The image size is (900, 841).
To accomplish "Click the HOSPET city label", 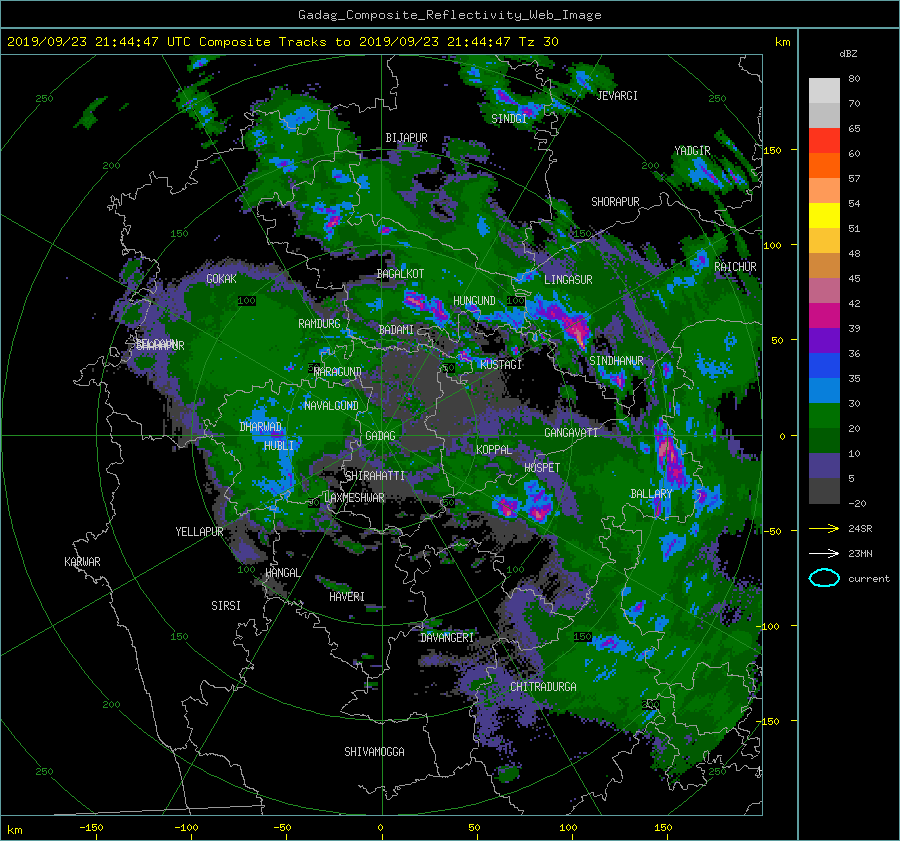I will pos(542,468).
